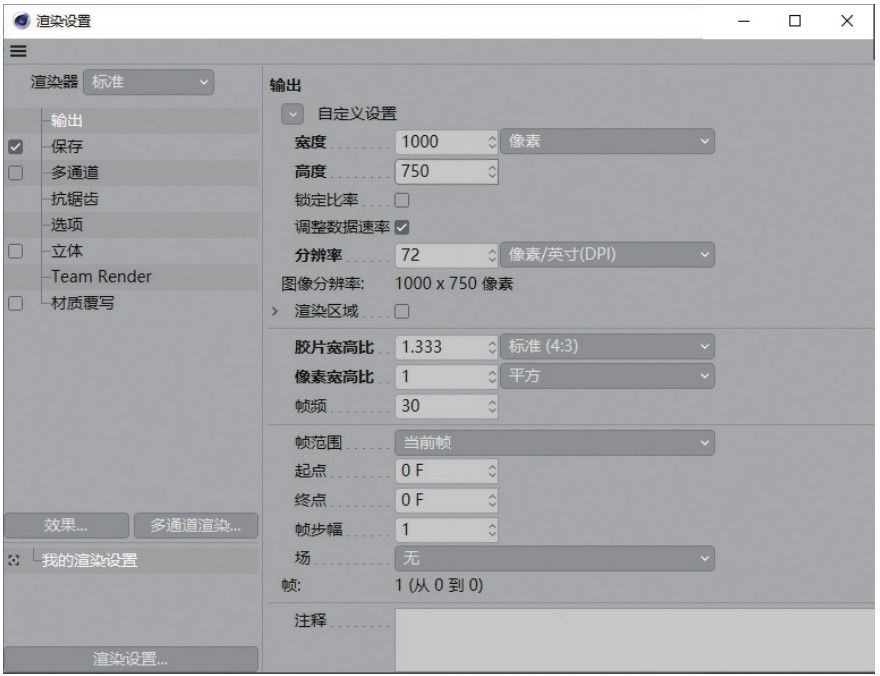Enable the 材质覆写 checkbox
Screen dimensions: 880x676
pos(16,303)
